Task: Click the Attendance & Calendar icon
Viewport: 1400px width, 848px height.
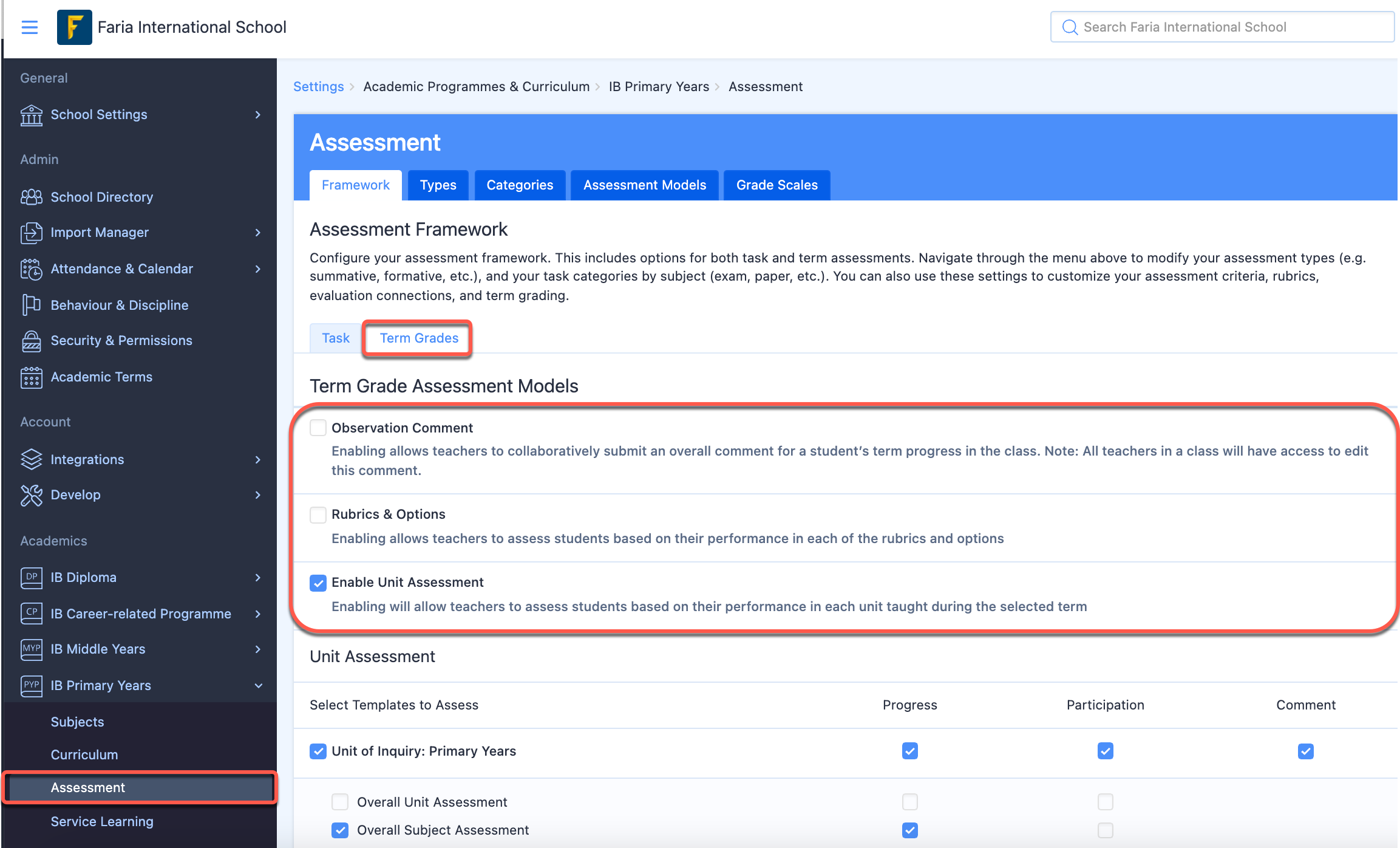Action: point(32,269)
